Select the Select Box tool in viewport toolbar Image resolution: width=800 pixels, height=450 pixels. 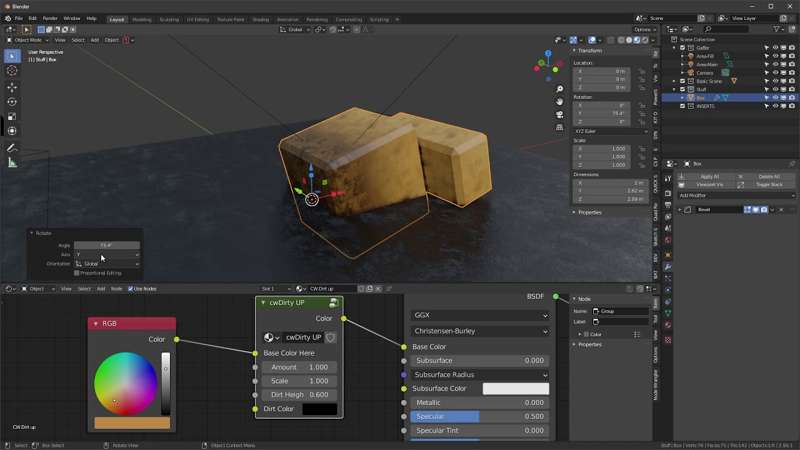12,56
